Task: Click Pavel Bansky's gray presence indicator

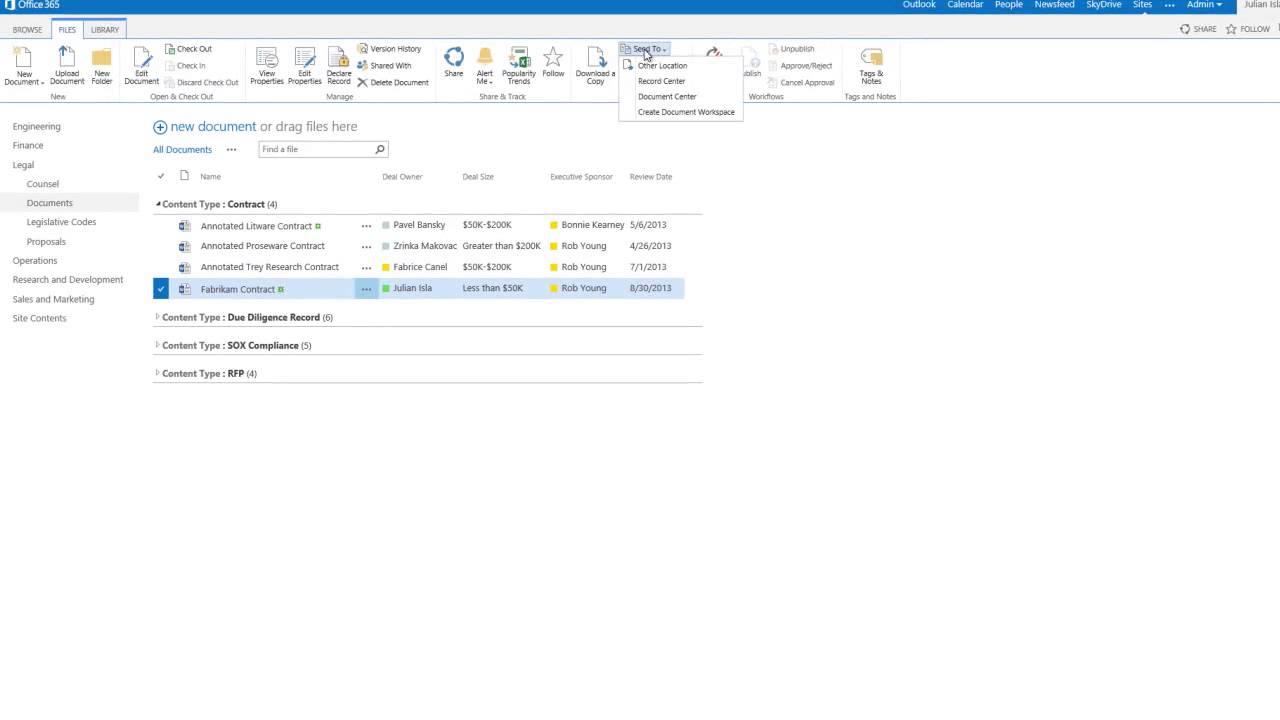Action: point(386,225)
